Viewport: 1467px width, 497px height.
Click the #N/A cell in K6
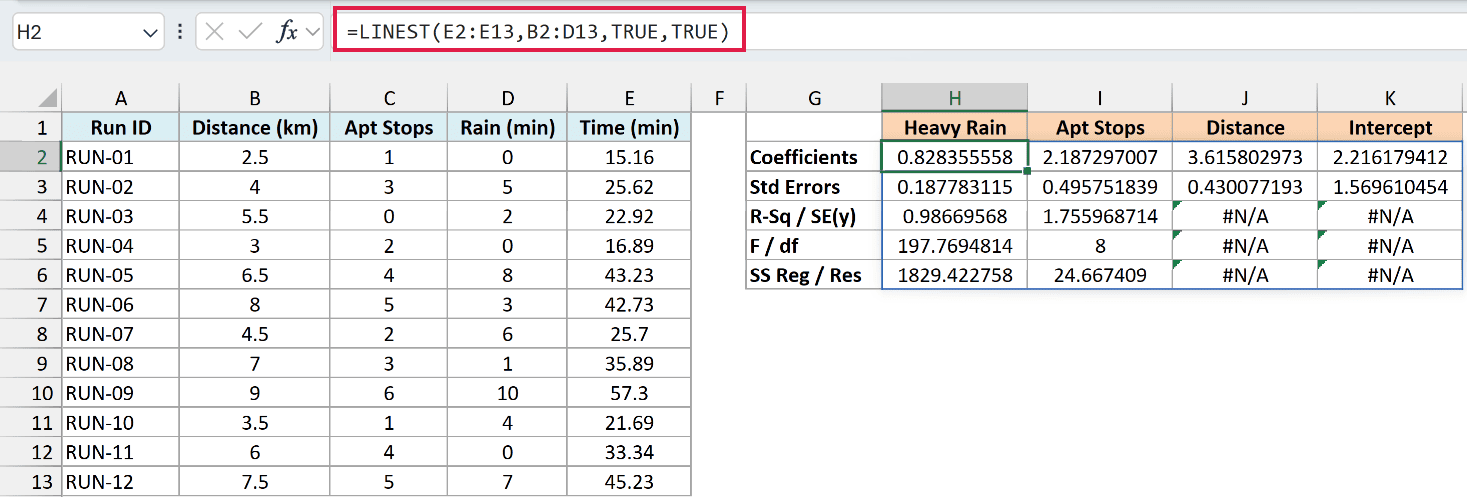pyautogui.click(x=1390, y=275)
